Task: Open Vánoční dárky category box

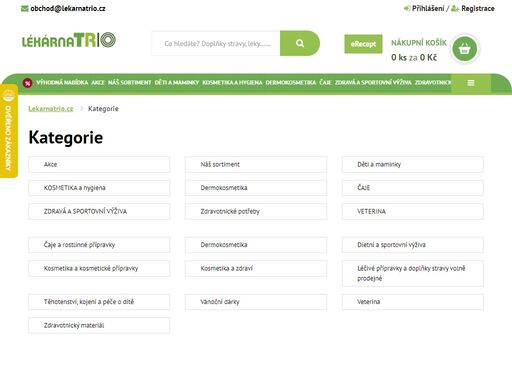Action: [256, 302]
